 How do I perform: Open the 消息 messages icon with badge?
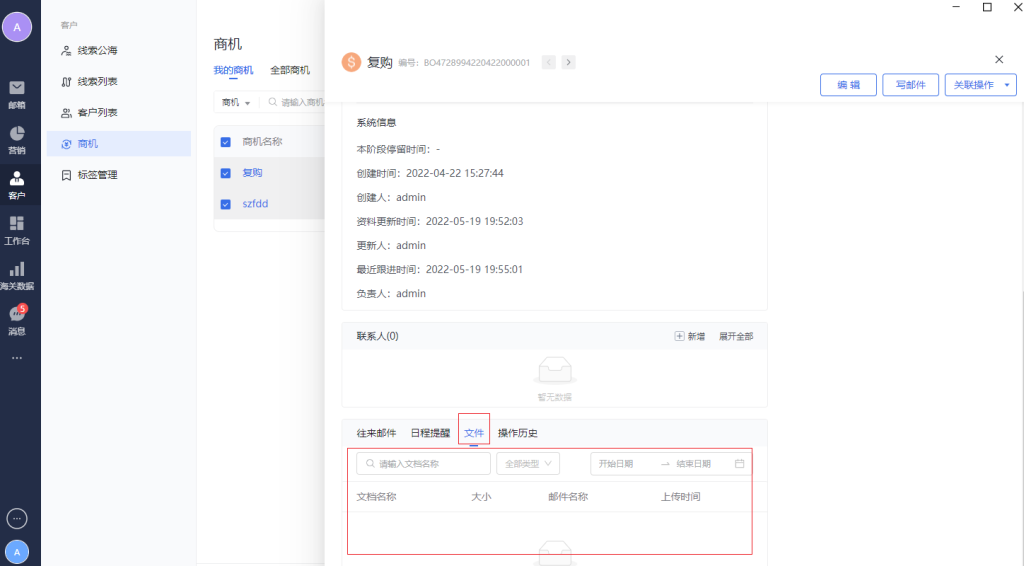click(17, 318)
